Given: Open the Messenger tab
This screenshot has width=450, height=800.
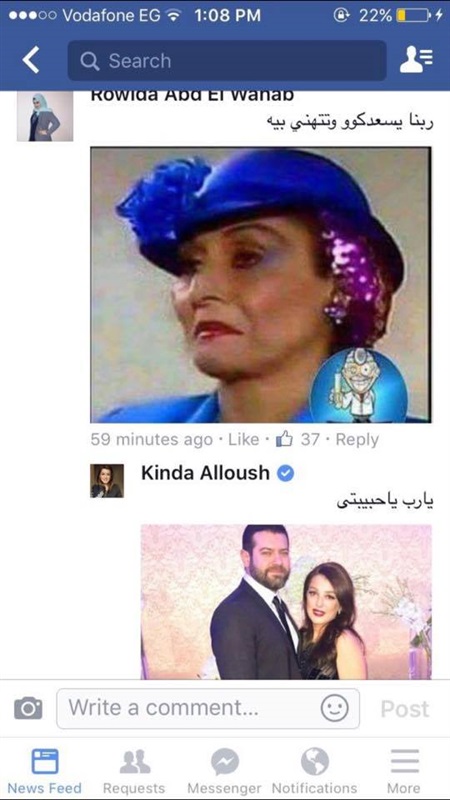Looking at the screenshot, I should tap(224, 771).
